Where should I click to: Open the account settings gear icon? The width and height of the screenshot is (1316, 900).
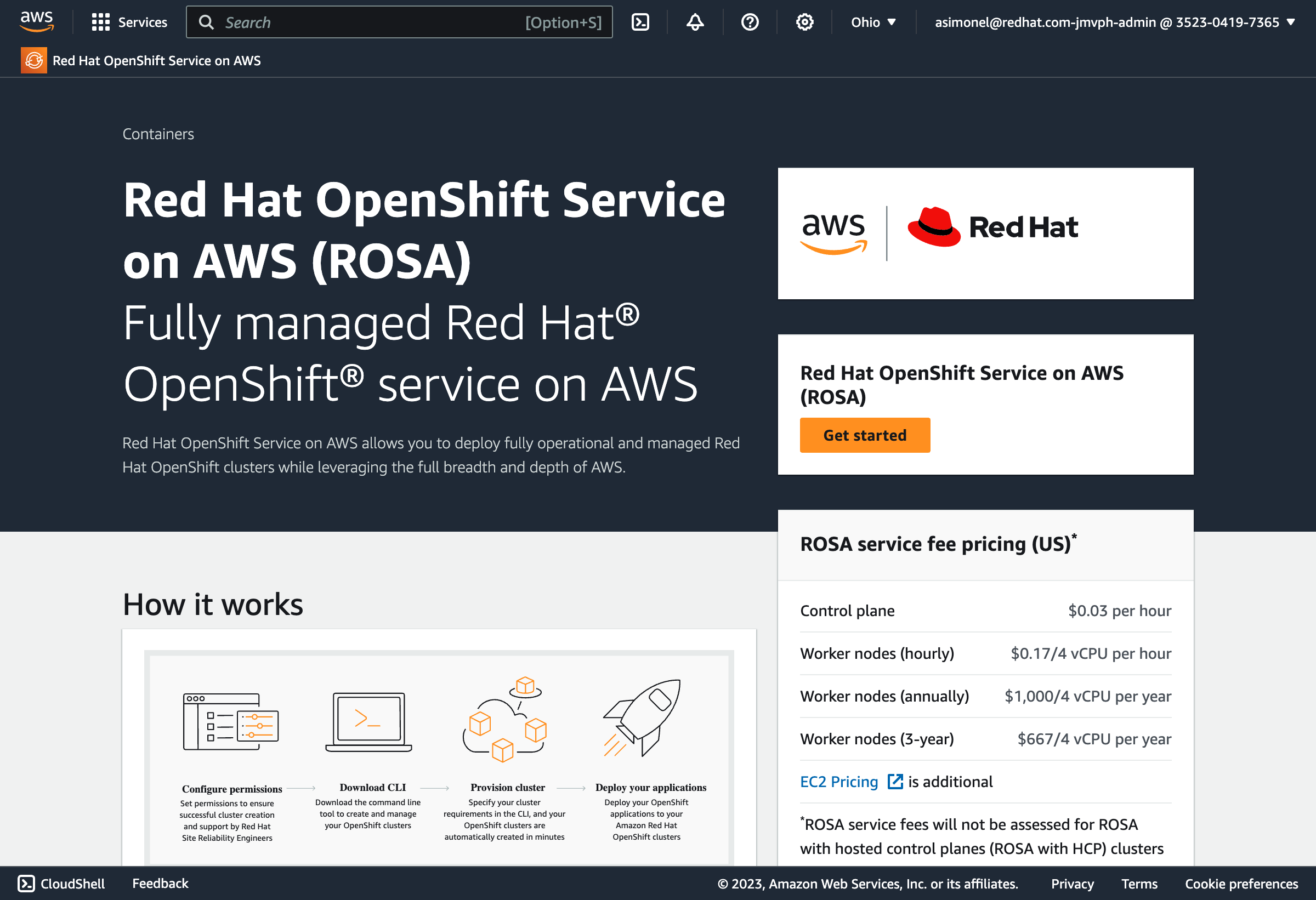(804, 22)
